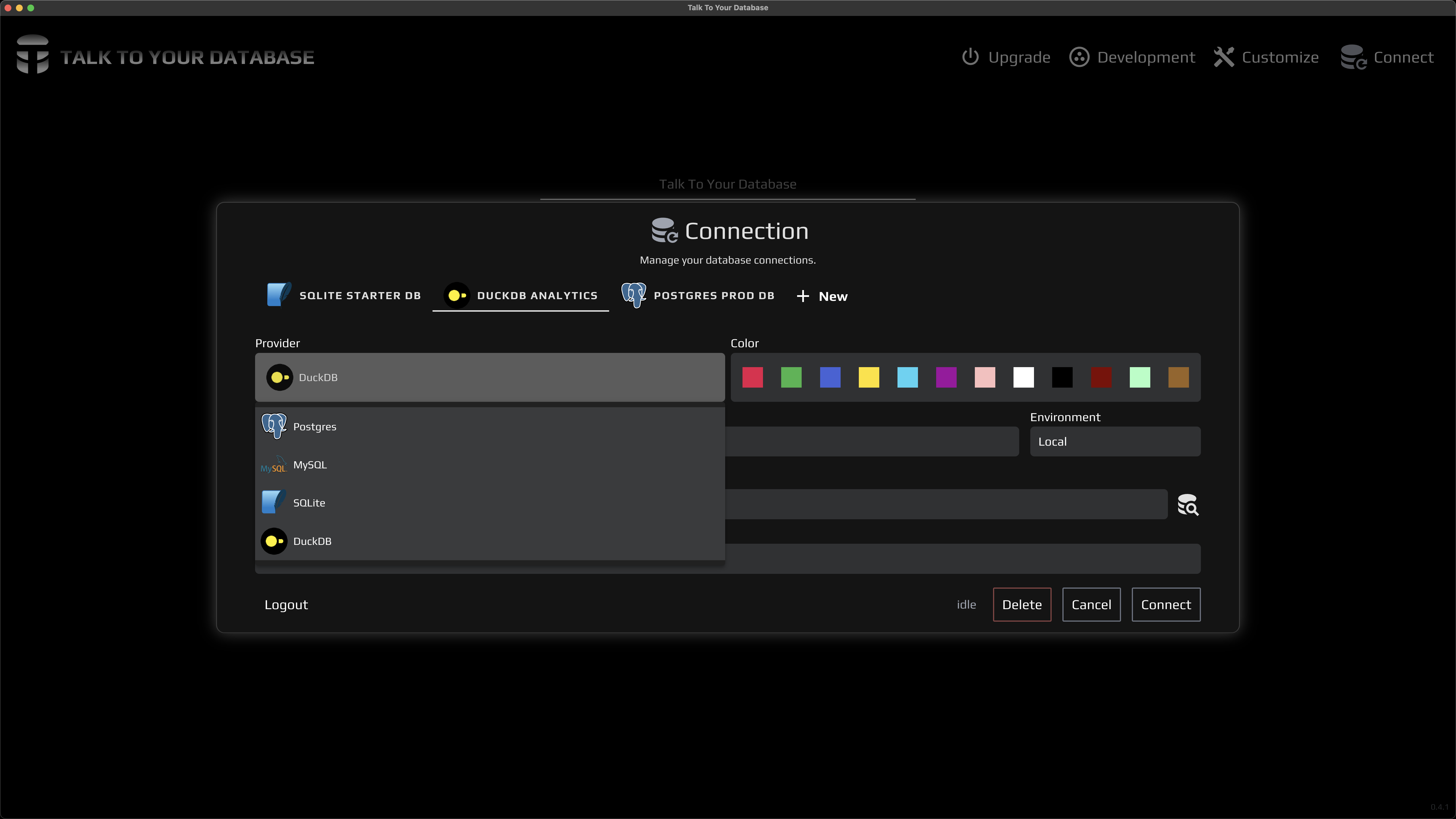Click the Logout link
Image resolution: width=1456 pixels, height=819 pixels.
coord(286,604)
